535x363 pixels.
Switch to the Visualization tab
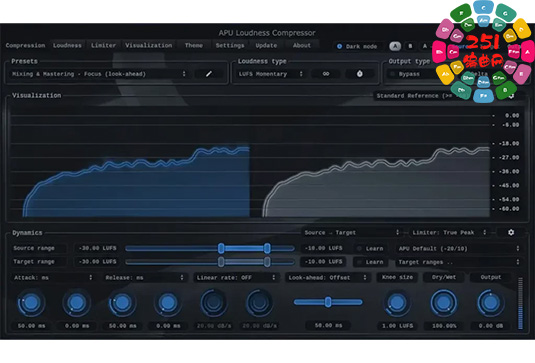pyautogui.click(x=149, y=45)
